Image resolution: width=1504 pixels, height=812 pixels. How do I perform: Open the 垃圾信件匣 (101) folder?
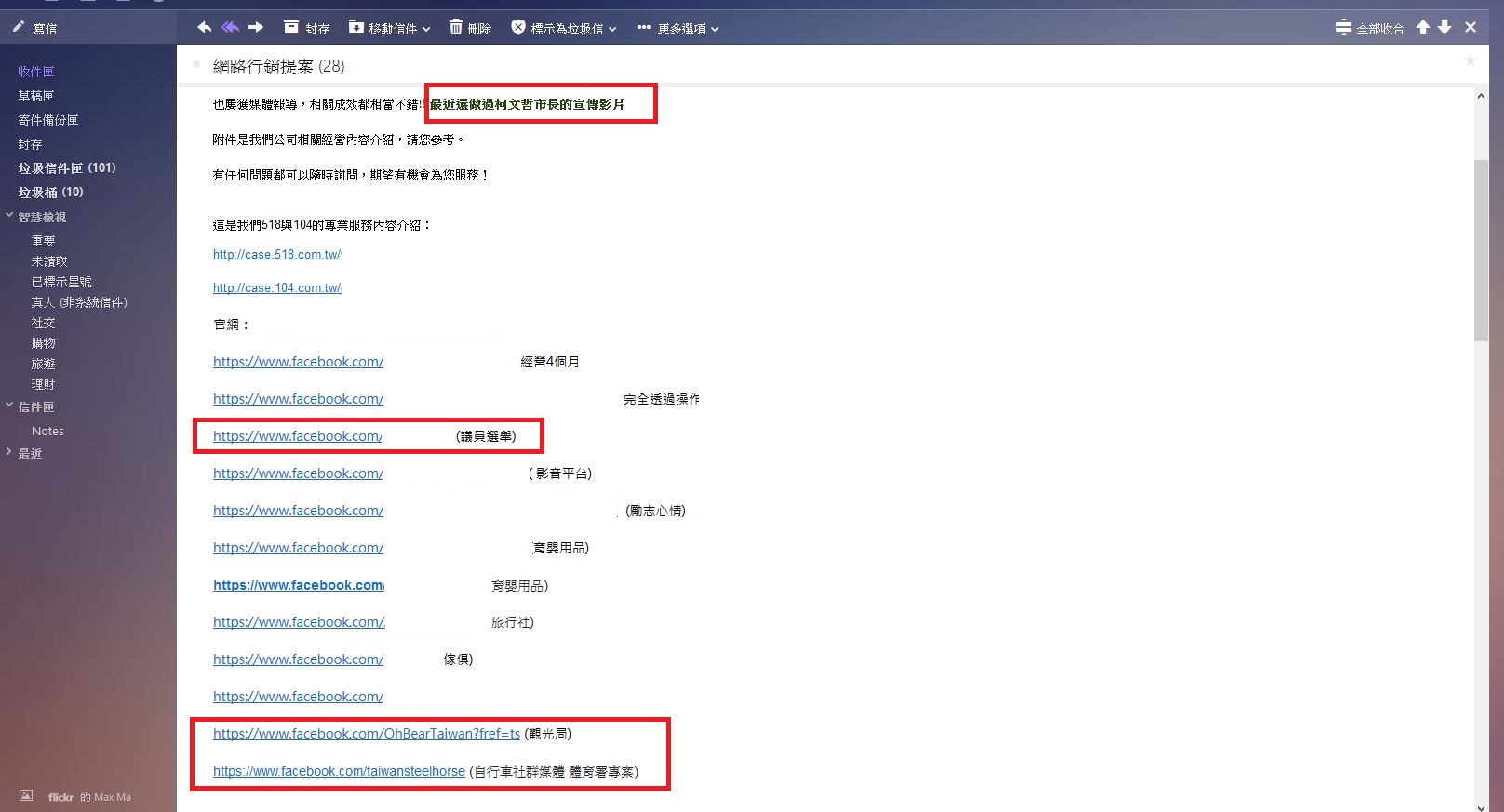[67, 168]
